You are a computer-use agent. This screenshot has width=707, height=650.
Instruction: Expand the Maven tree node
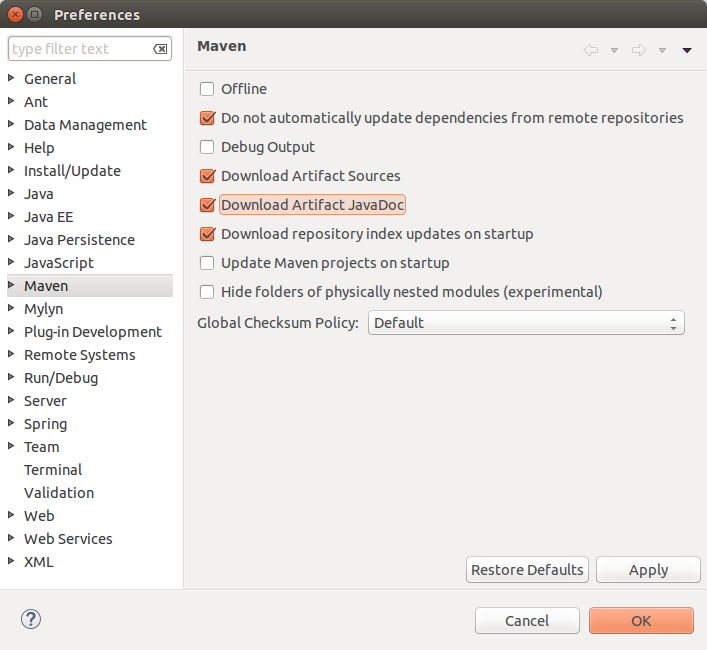point(11,286)
